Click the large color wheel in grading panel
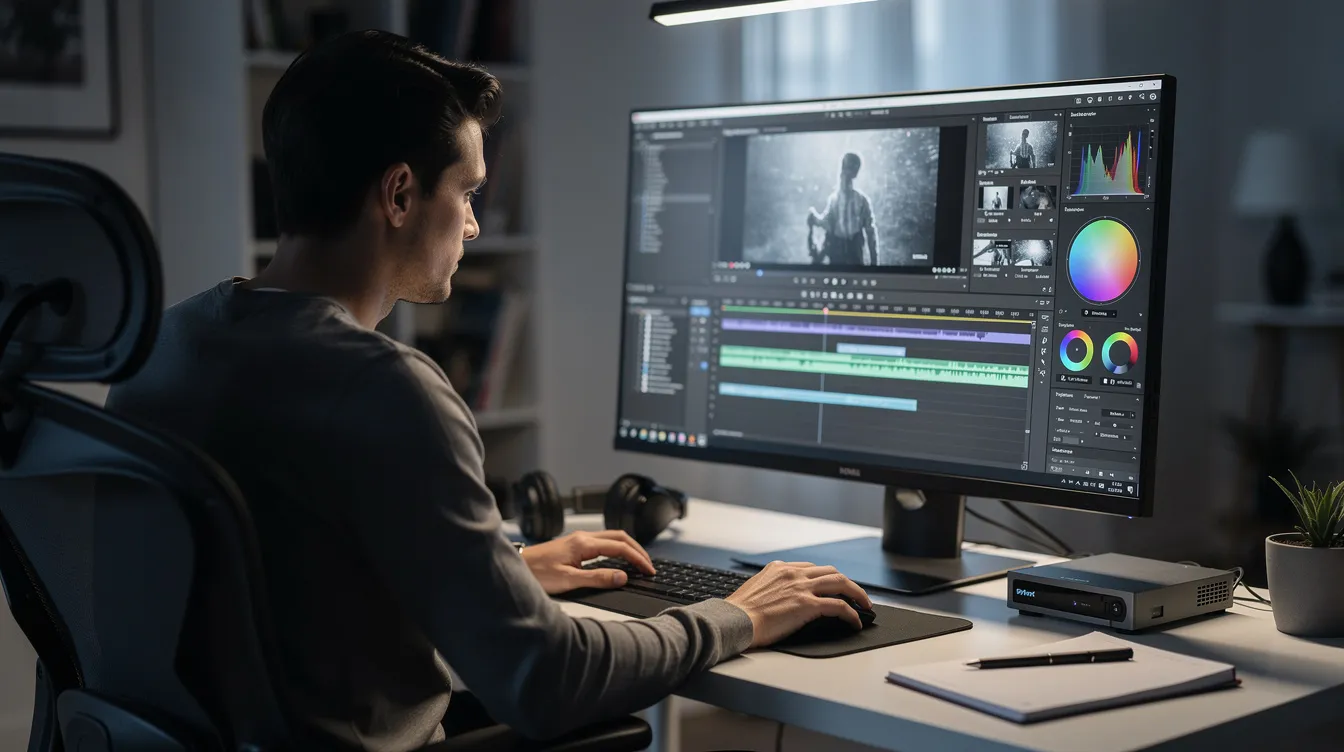 1103,260
